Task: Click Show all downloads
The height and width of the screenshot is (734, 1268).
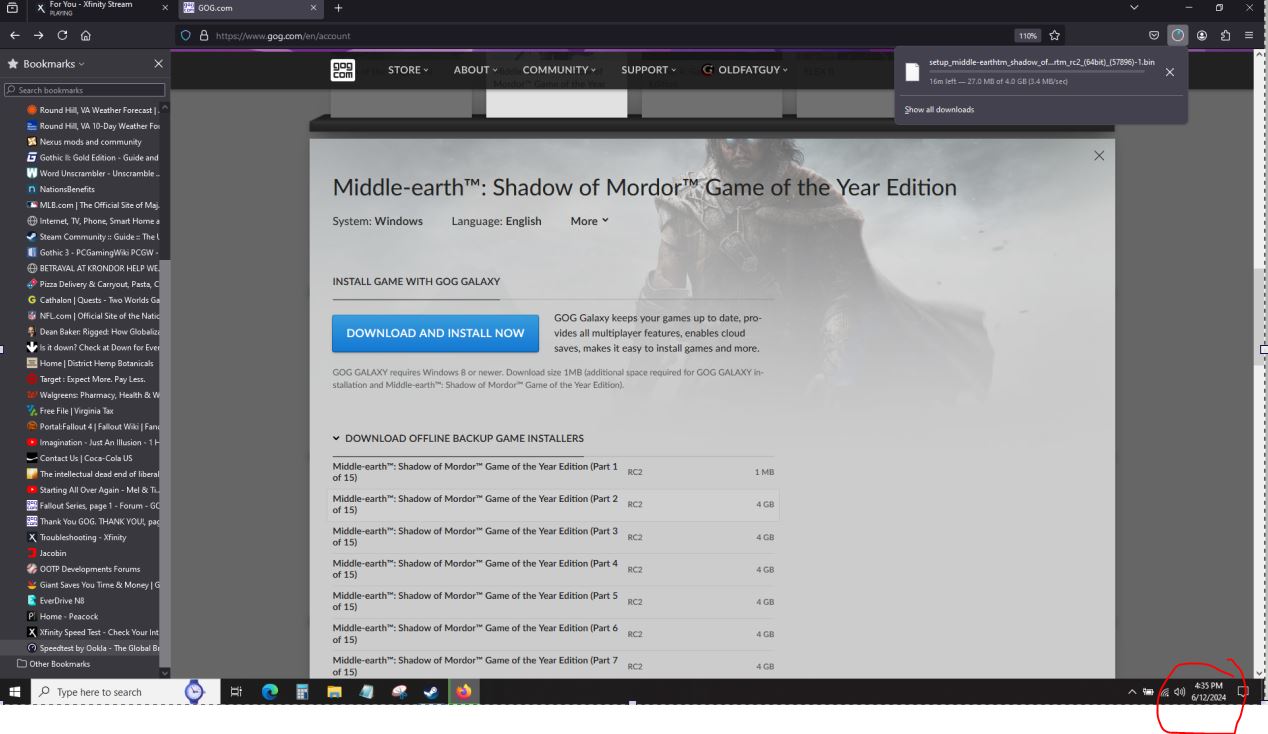Action: tap(939, 109)
